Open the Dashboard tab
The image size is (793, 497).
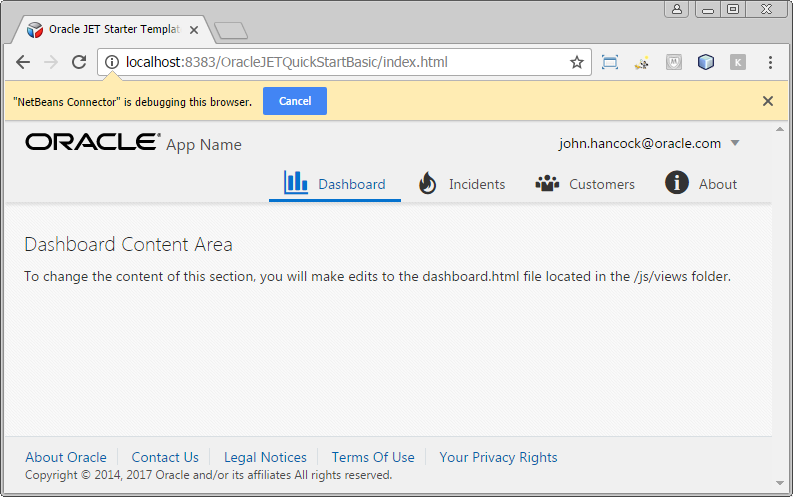pos(335,184)
